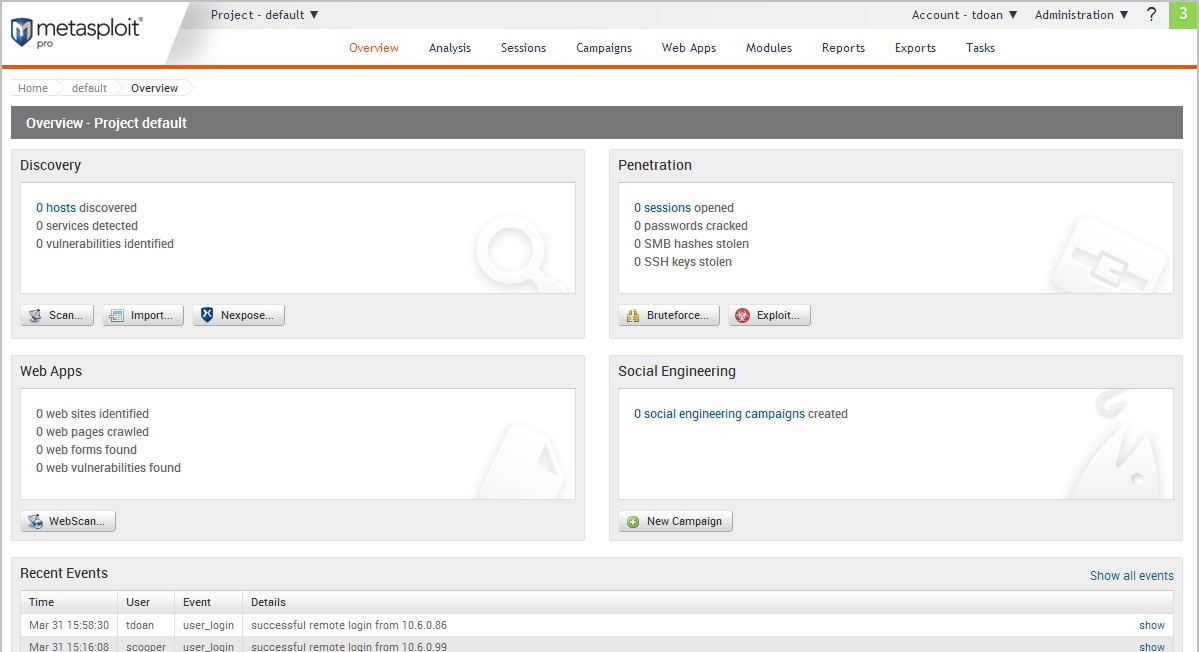Show details for the tdoan login event
Image resolution: width=1199 pixels, height=652 pixels.
coord(1152,625)
